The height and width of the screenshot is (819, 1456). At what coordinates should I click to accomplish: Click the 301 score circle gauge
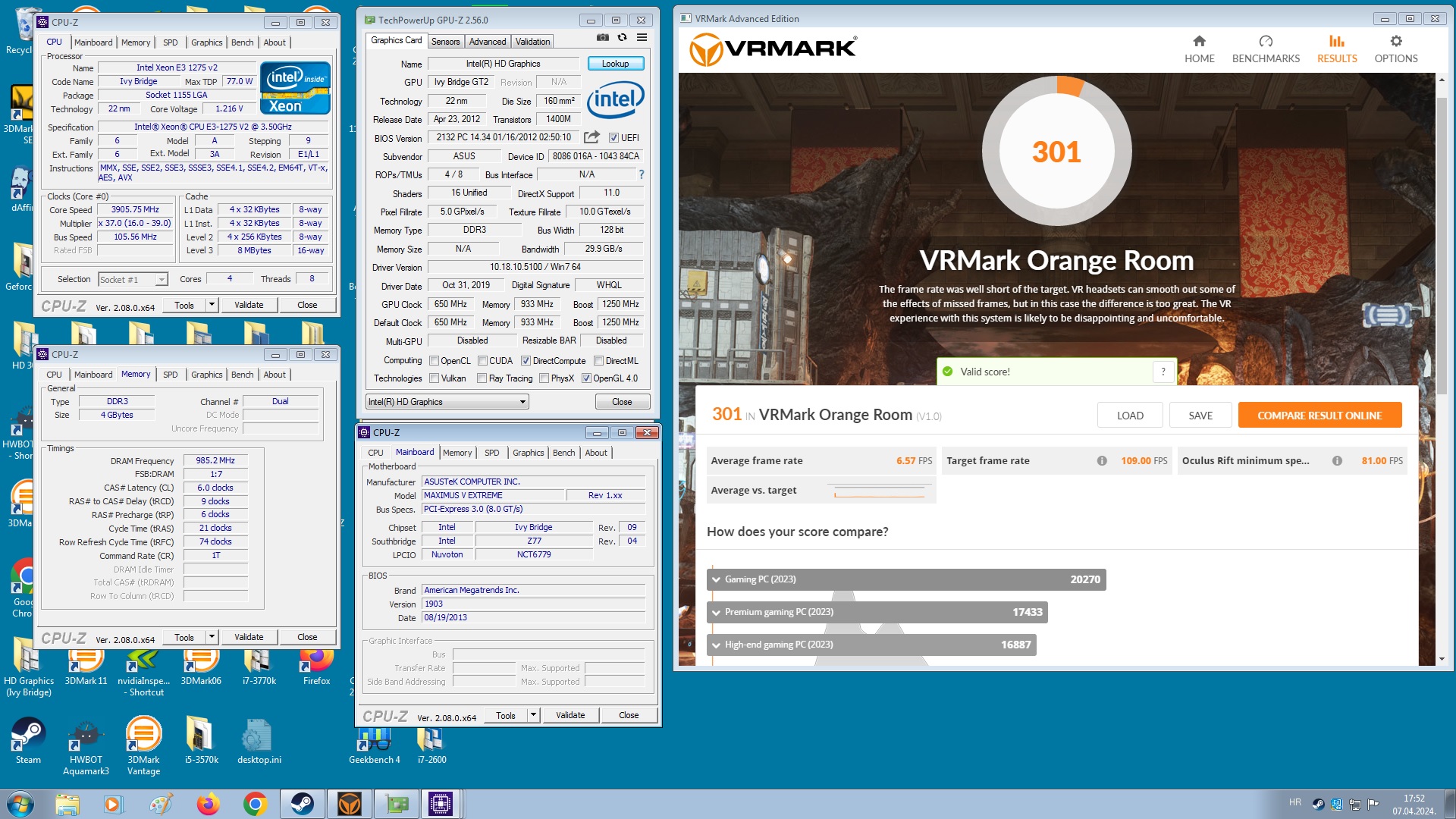1056,152
